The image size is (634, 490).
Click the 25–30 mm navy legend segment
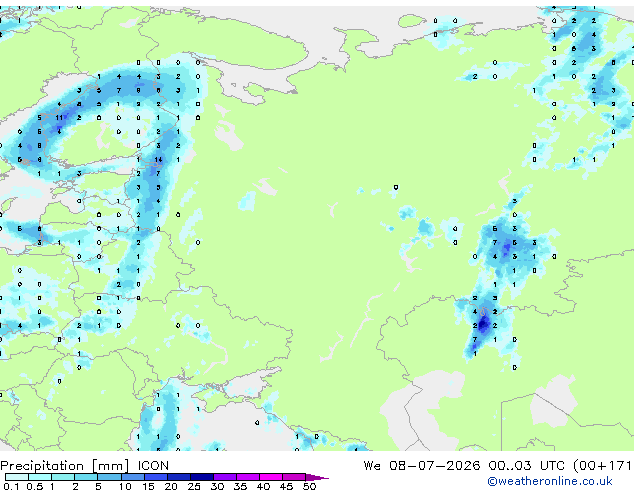pos(202,477)
